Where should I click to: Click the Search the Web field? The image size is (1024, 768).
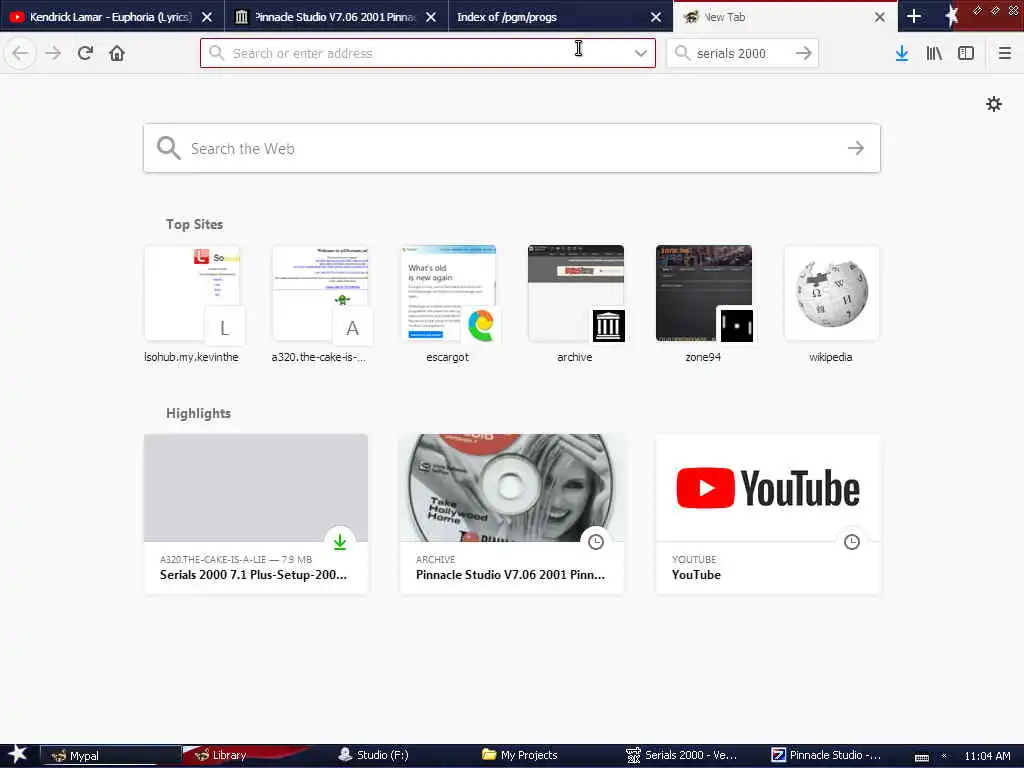tap(512, 148)
